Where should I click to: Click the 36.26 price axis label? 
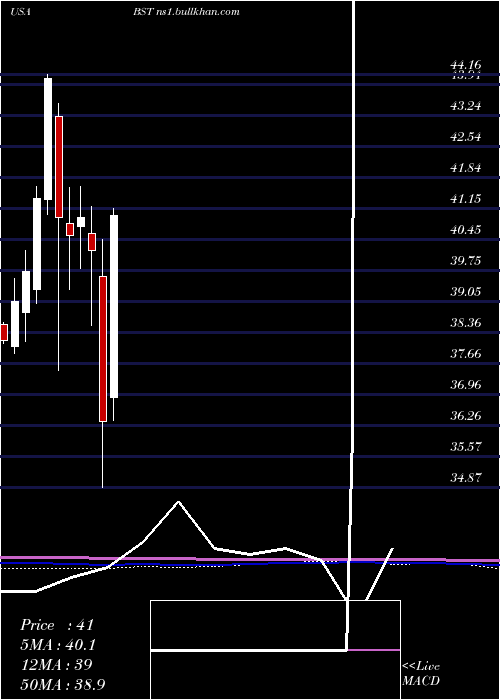tap(466, 417)
